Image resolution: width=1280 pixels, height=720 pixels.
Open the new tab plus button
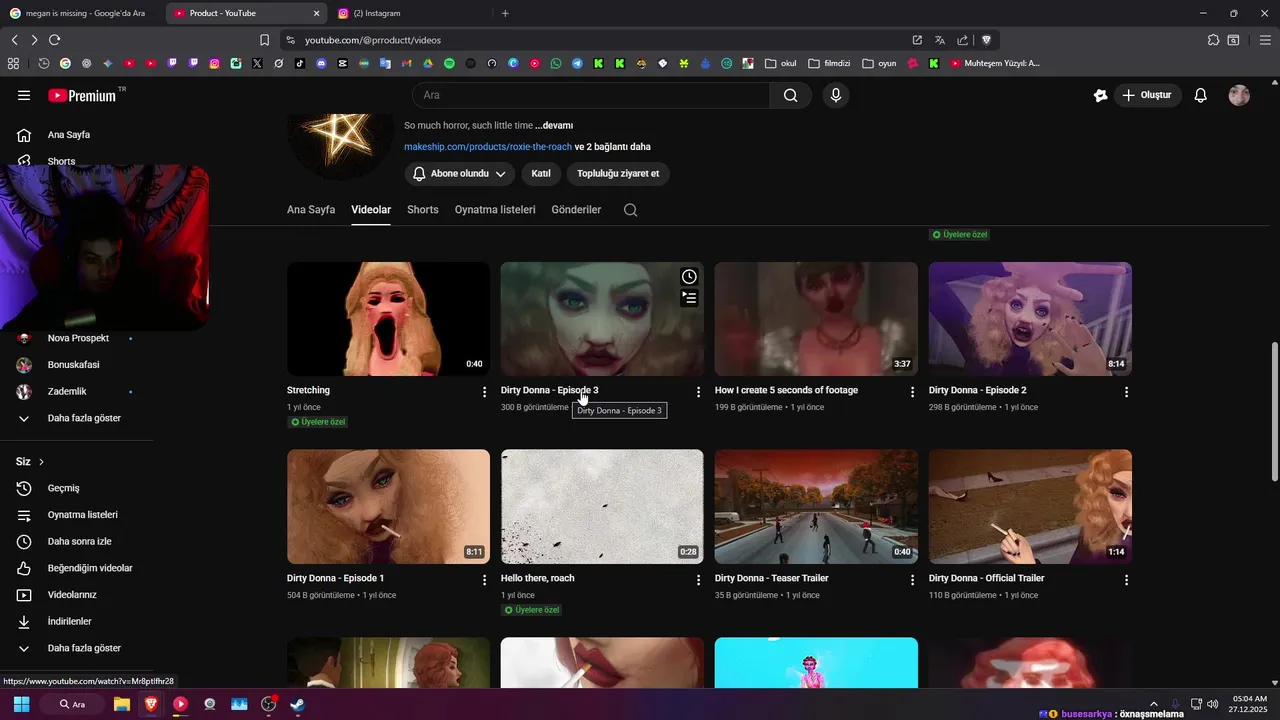click(x=505, y=13)
